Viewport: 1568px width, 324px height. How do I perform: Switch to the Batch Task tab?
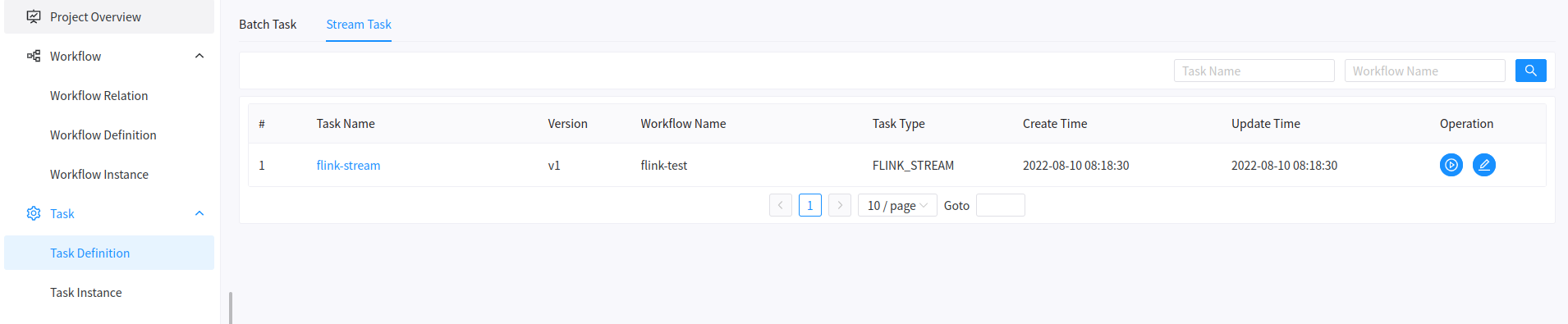(x=268, y=25)
